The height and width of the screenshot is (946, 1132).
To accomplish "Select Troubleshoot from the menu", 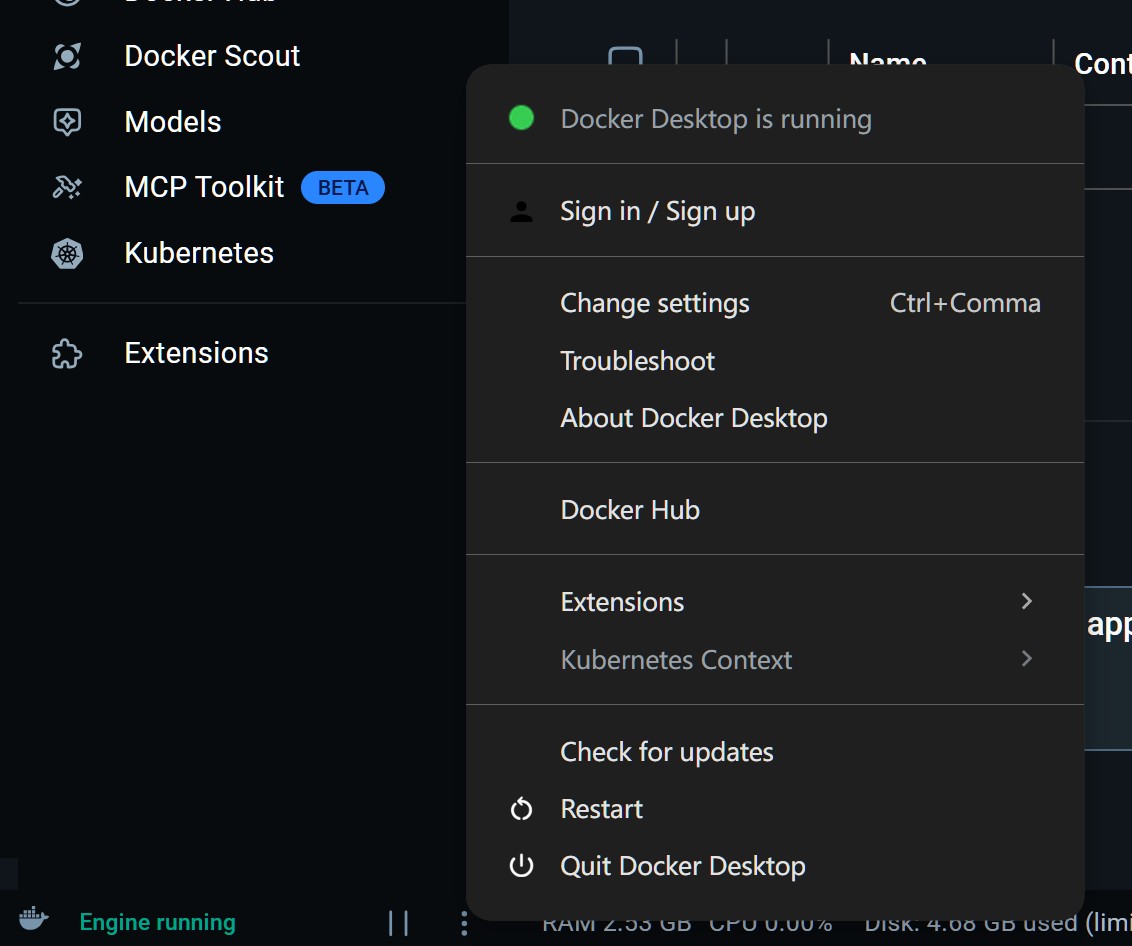I will (x=775, y=361).
